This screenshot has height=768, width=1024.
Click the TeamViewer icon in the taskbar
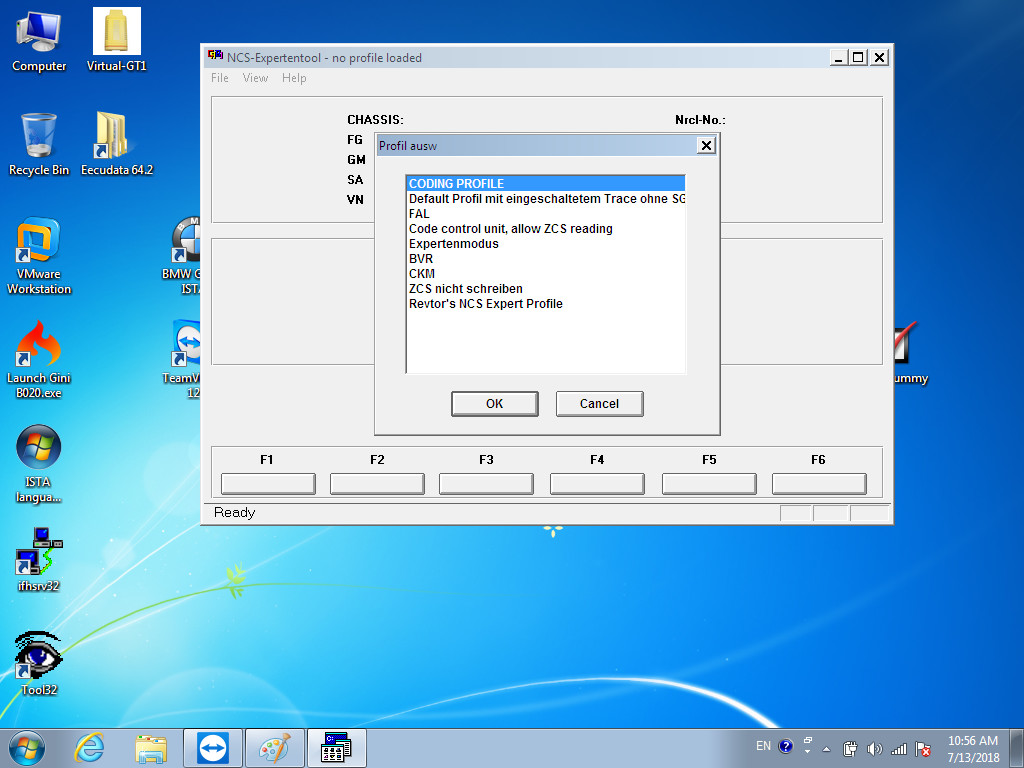click(x=212, y=747)
